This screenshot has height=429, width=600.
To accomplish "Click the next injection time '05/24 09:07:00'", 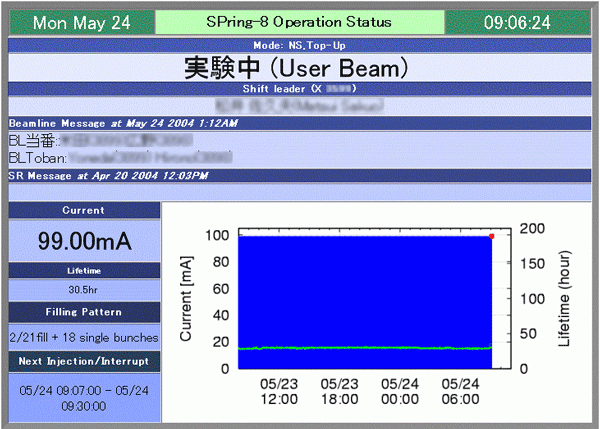I will pyautogui.click(x=60, y=391).
